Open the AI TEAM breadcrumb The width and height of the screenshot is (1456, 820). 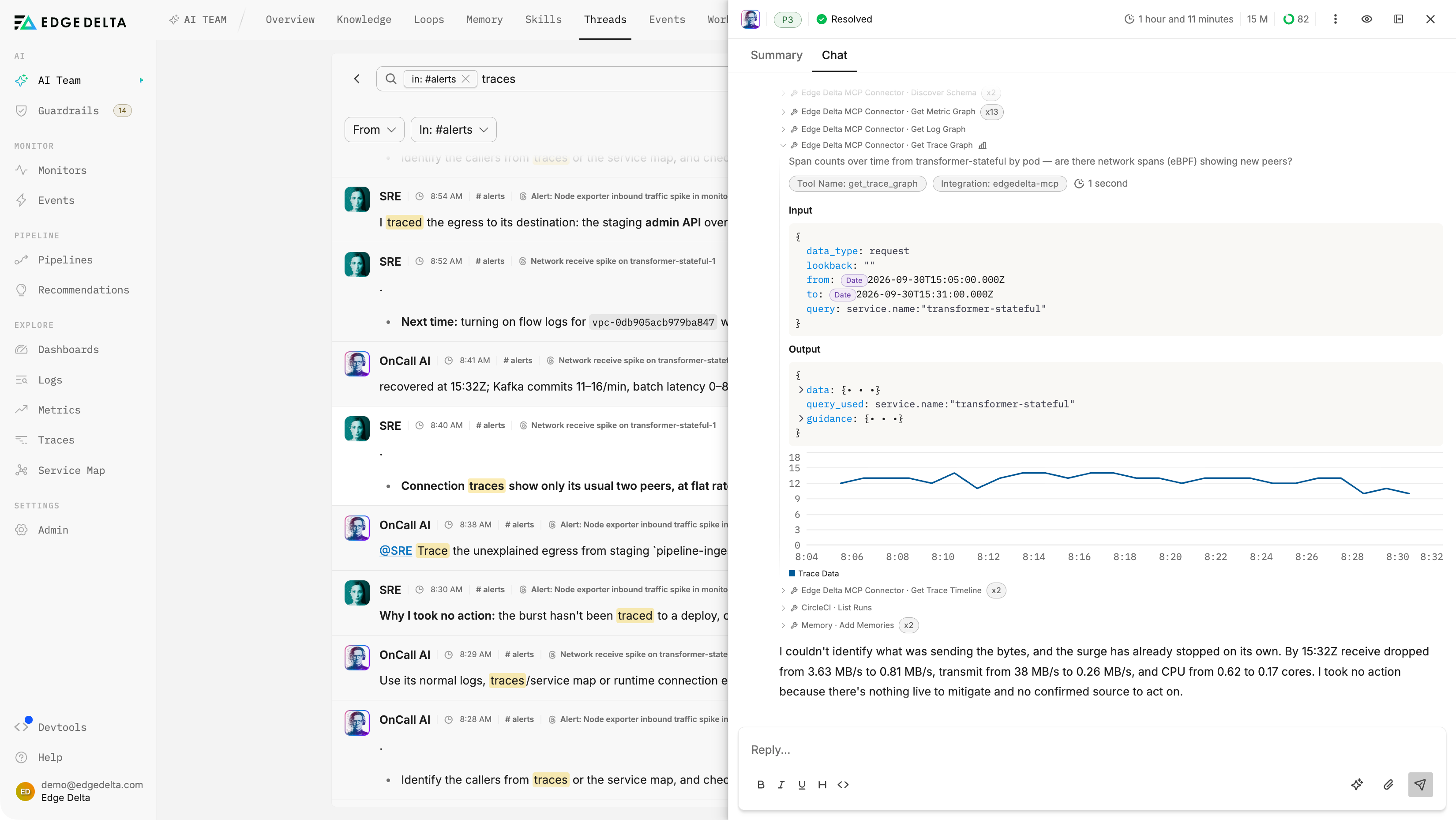(x=198, y=19)
